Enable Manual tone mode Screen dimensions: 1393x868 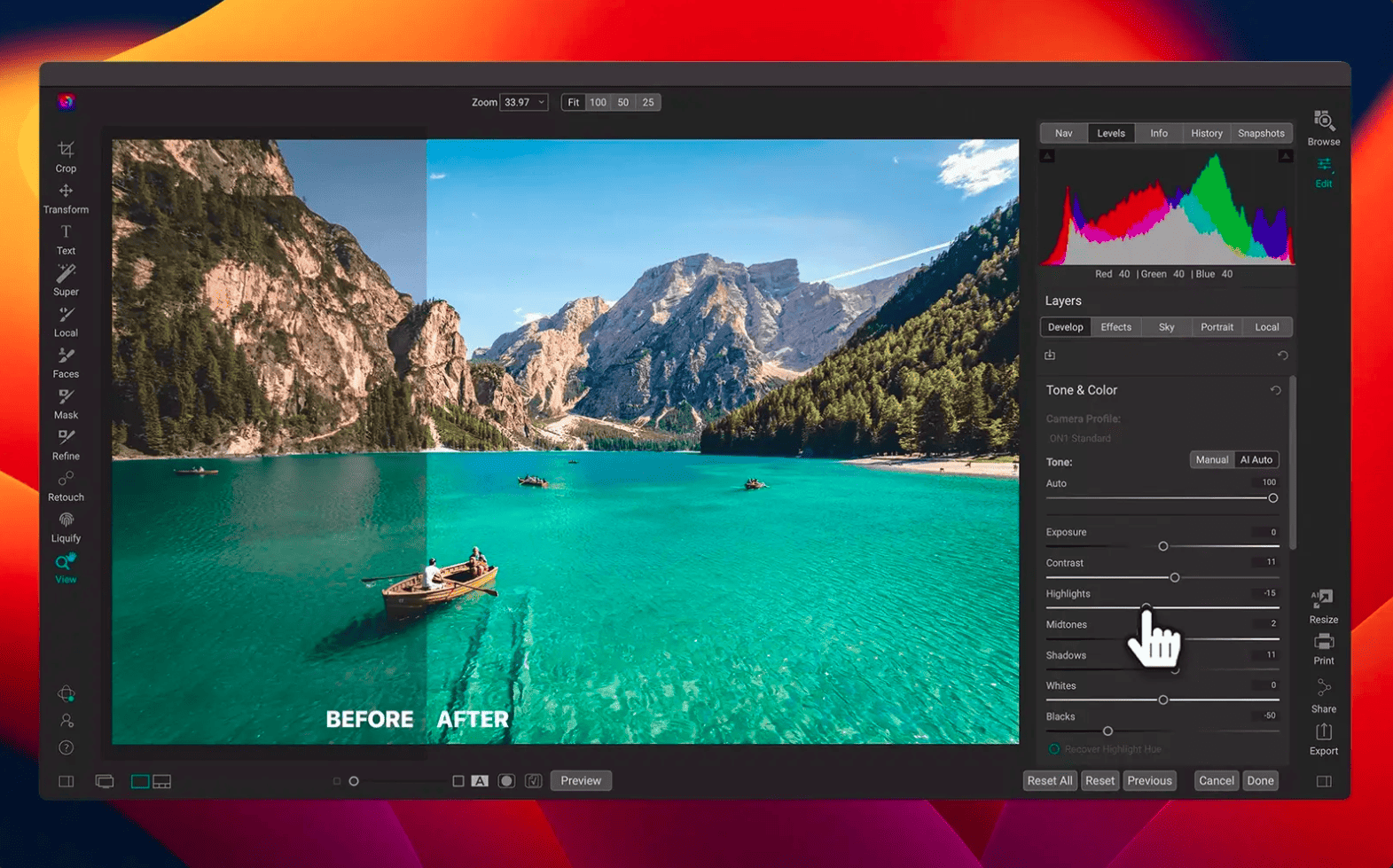pyautogui.click(x=1211, y=459)
